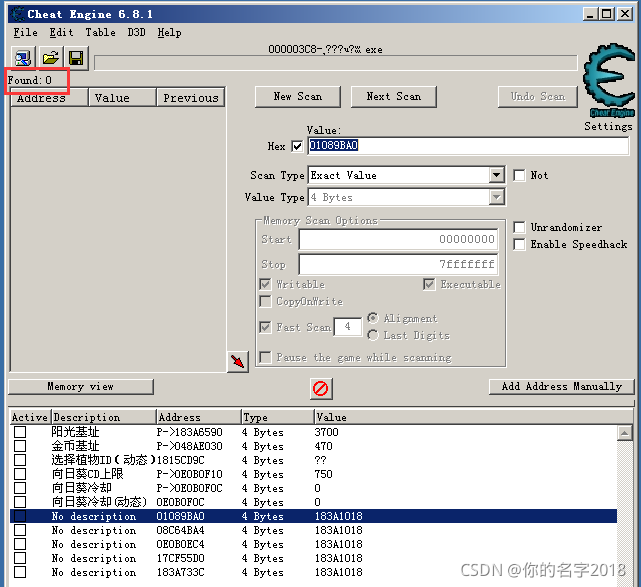Open the File menu
Viewport: 641px width, 587px height.
[x=25, y=32]
